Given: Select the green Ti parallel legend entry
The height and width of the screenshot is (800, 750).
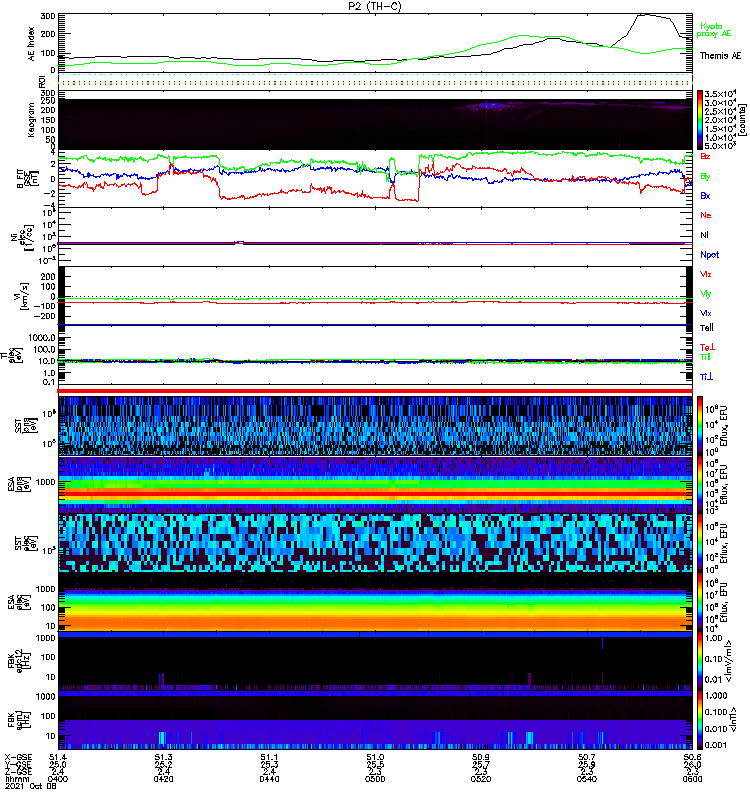Looking at the screenshot, I should click(x=705, y=357).
